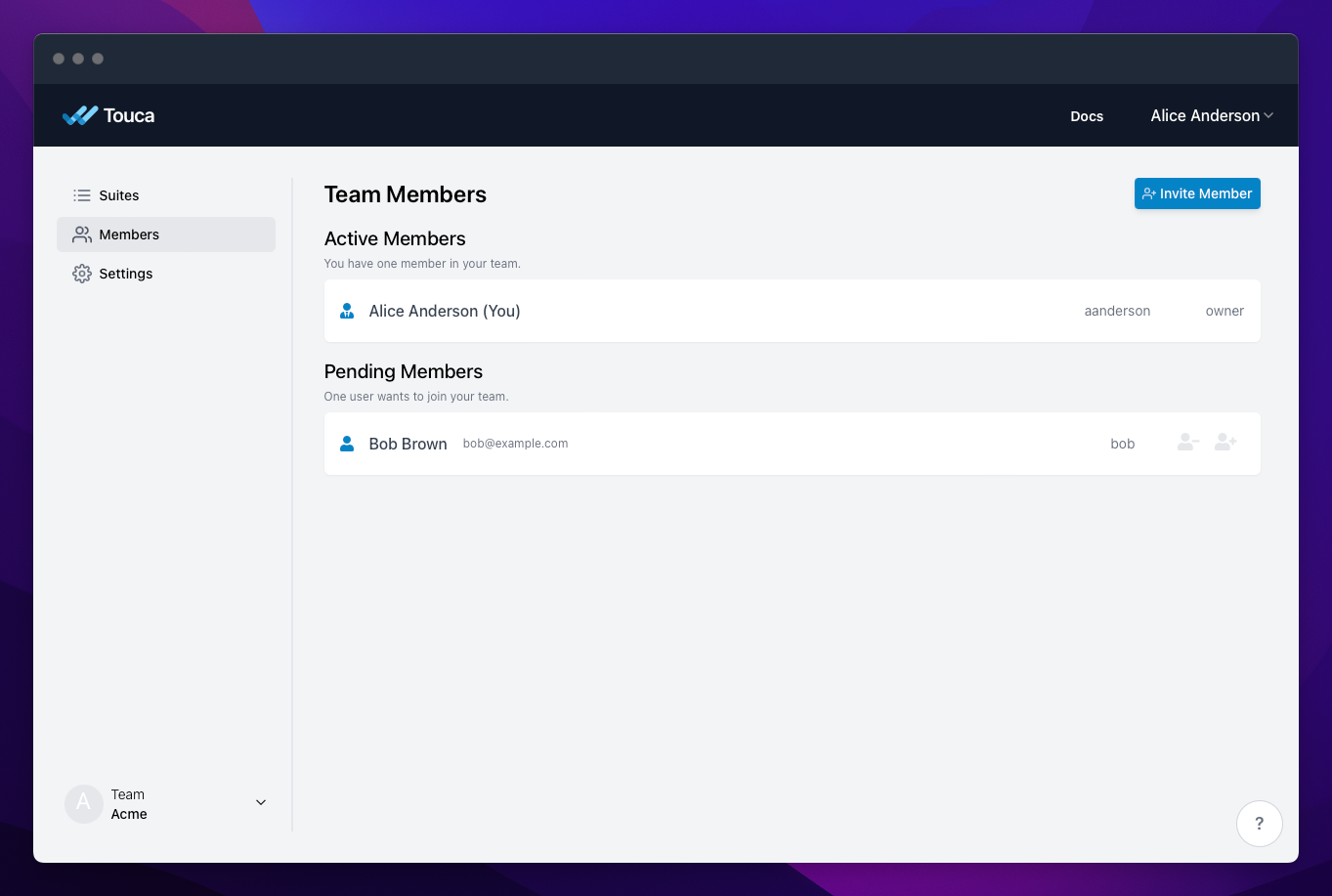
Task: Click the Suites list icon in sidebar
Action: (x=82, y=195)
